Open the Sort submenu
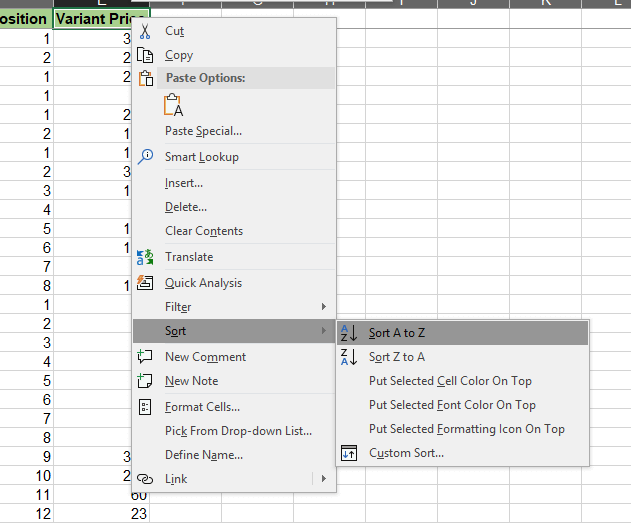631x523 pixels. pos(234,331)
